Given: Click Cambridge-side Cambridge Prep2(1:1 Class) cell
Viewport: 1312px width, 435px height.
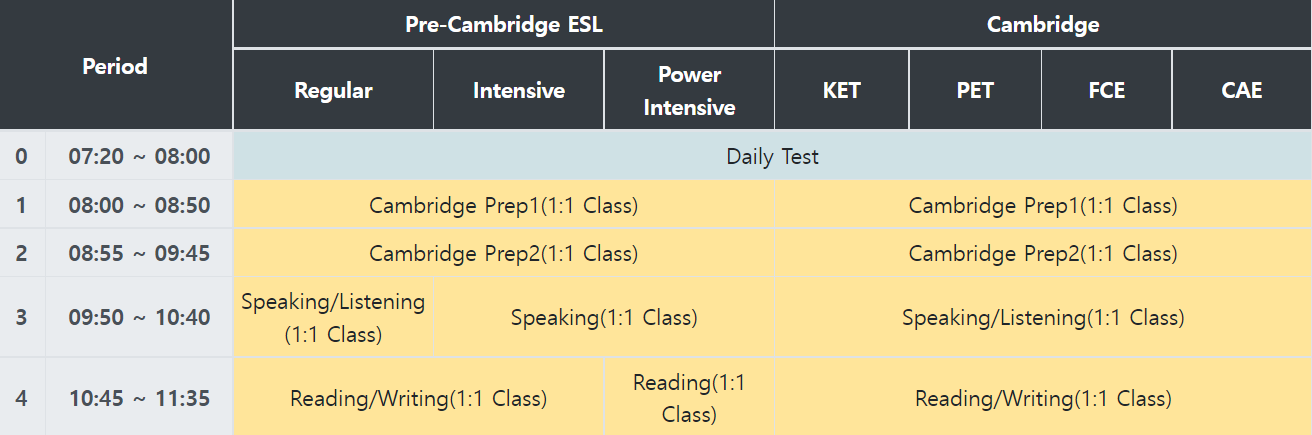Looking at the screenshot, I should coord(1043,253).
